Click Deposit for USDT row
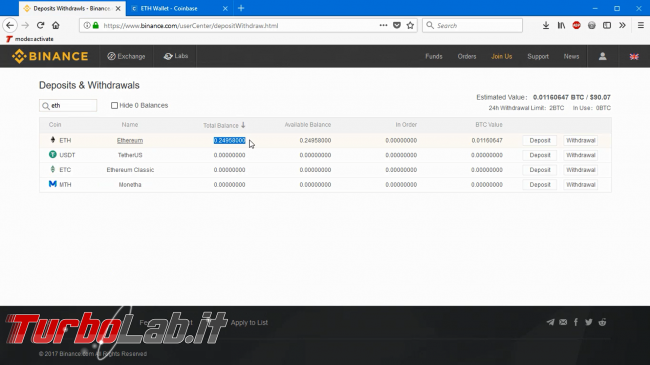The height and width of the screenshot is (365, 650). (x=540, y=155)
